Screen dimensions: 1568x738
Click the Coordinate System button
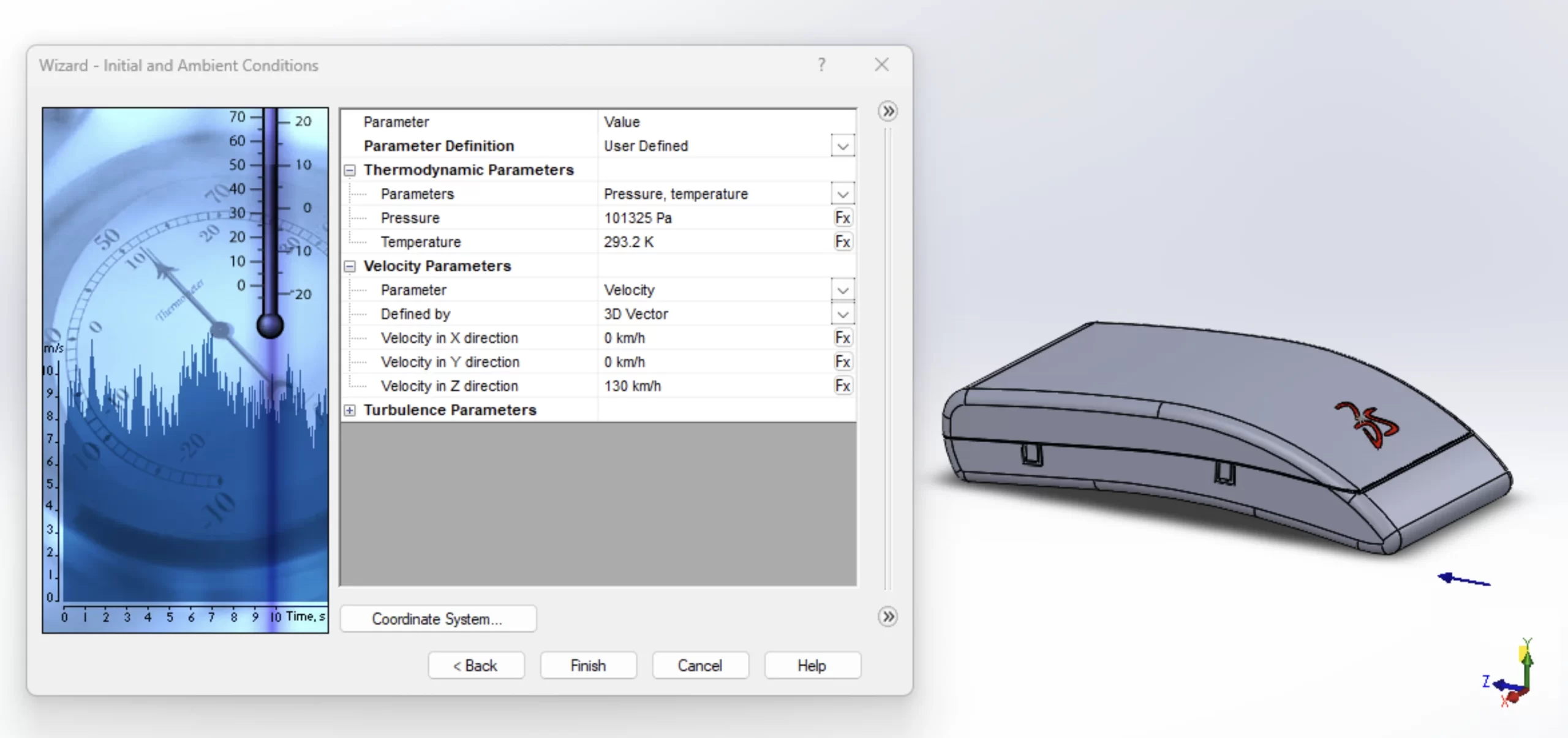[438, 619]
